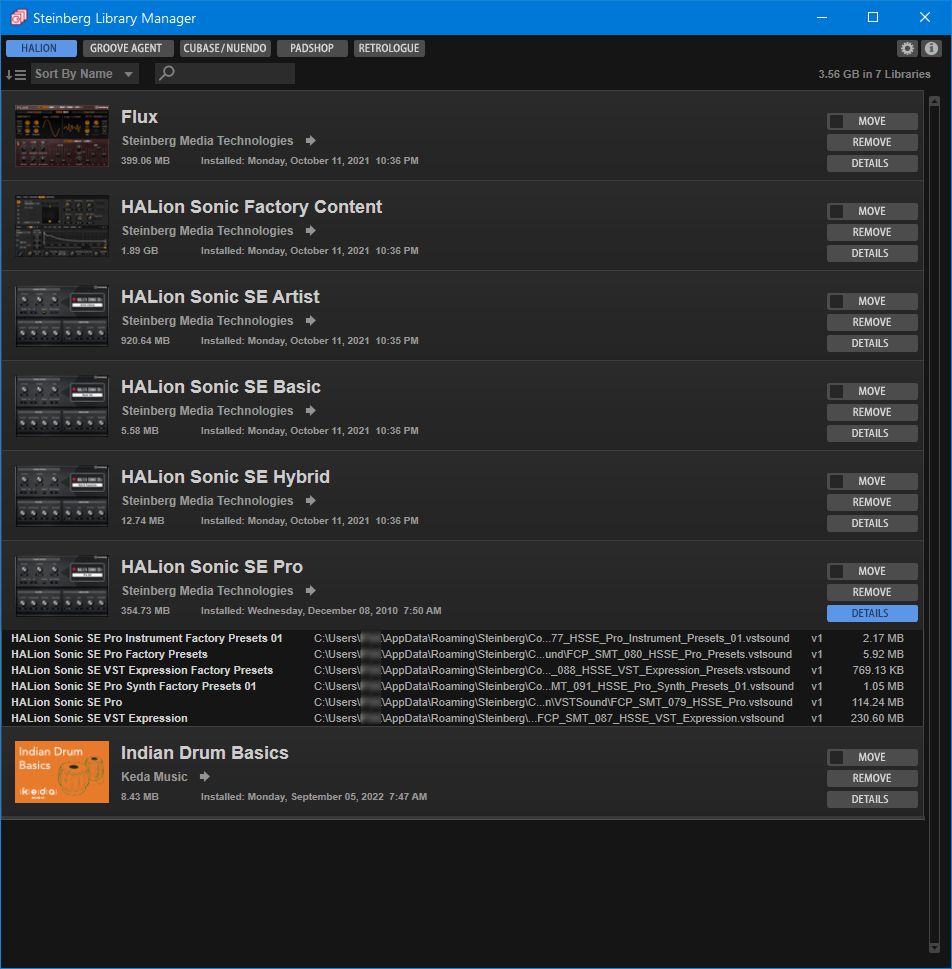Expand details for Indian Drum Basics

click(872, 800)
